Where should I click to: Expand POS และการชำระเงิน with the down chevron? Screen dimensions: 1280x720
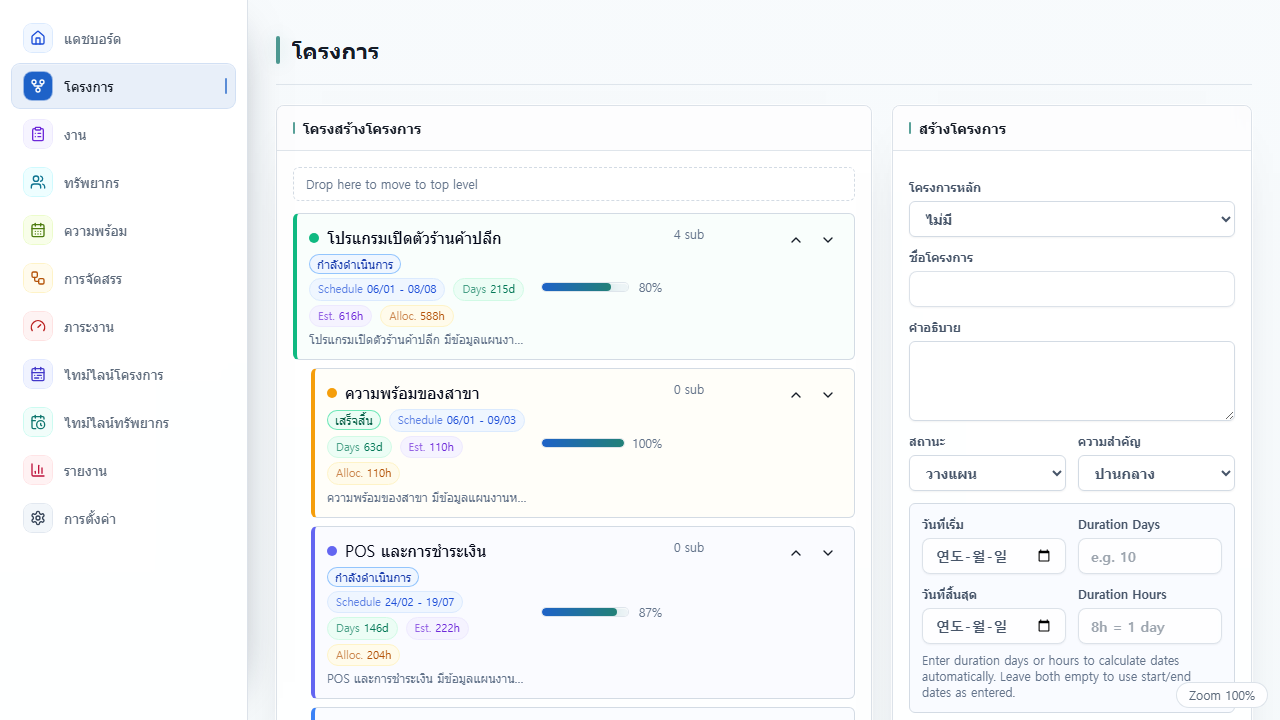828,553
